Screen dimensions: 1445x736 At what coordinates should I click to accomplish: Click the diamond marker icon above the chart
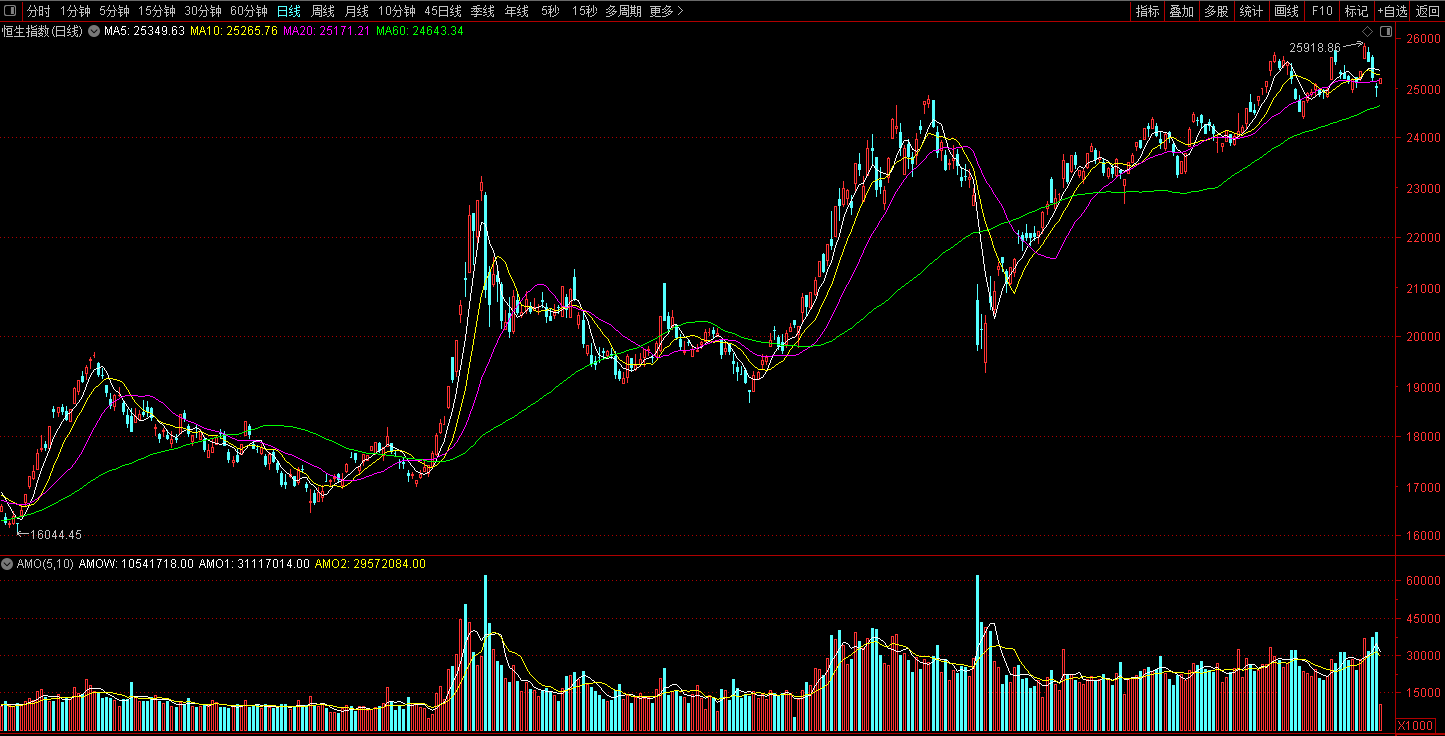[1367, 32]
